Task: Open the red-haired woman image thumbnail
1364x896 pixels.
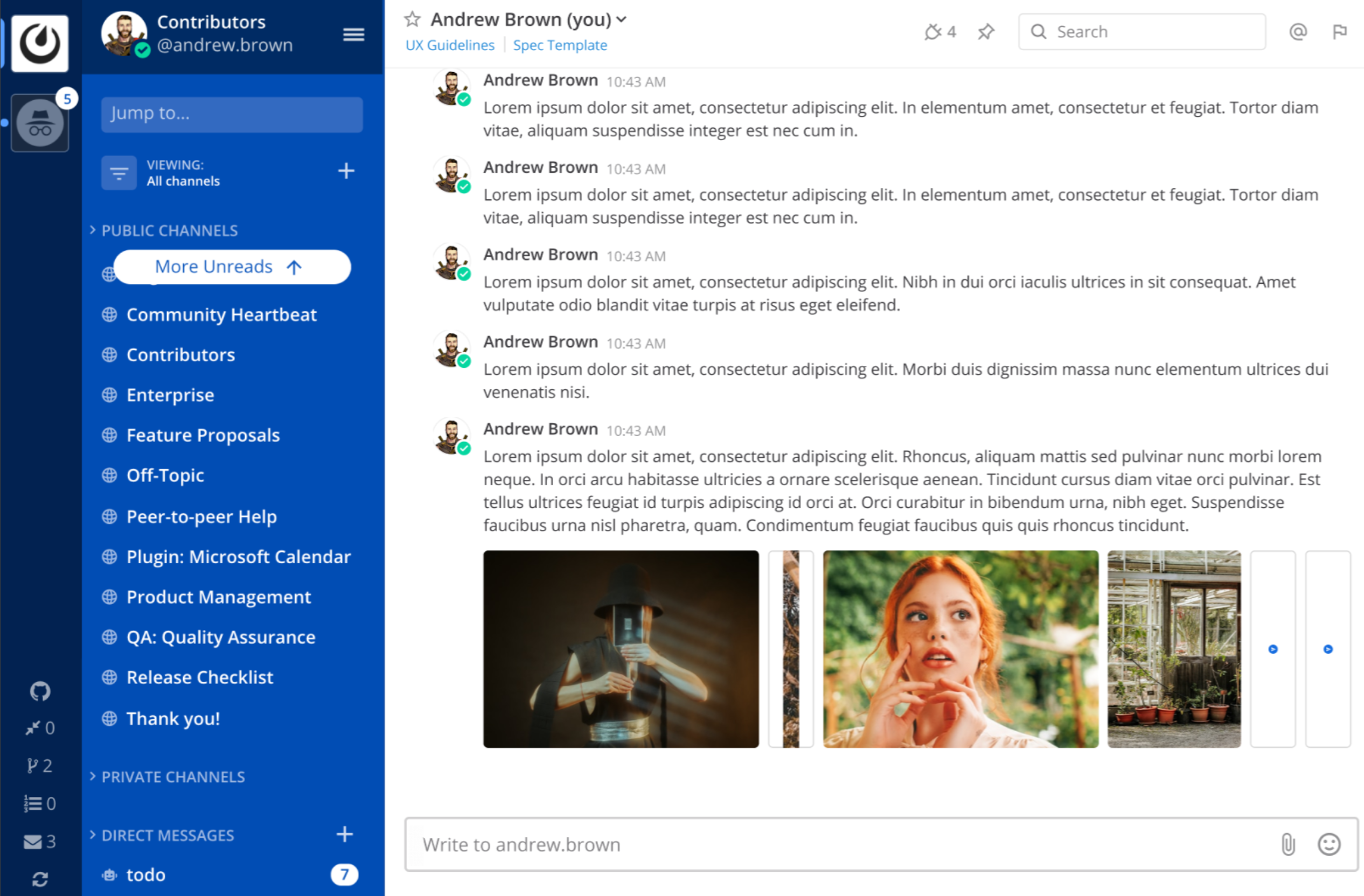Action: pos(960,648)
